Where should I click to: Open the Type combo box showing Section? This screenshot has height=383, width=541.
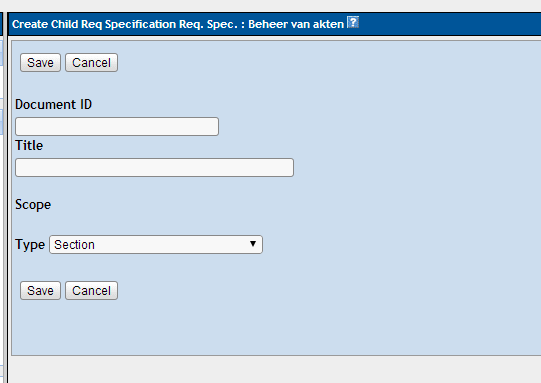pos(156,244)
